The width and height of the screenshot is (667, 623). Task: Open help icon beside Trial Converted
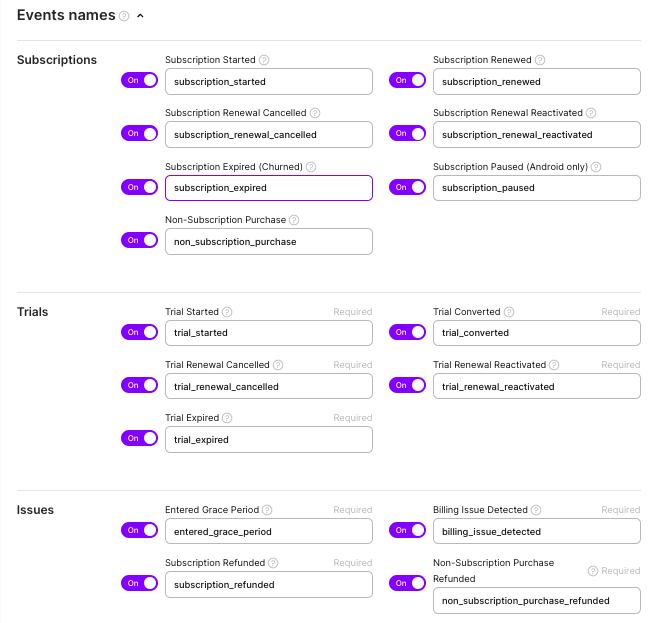click(x=509, y=312)
